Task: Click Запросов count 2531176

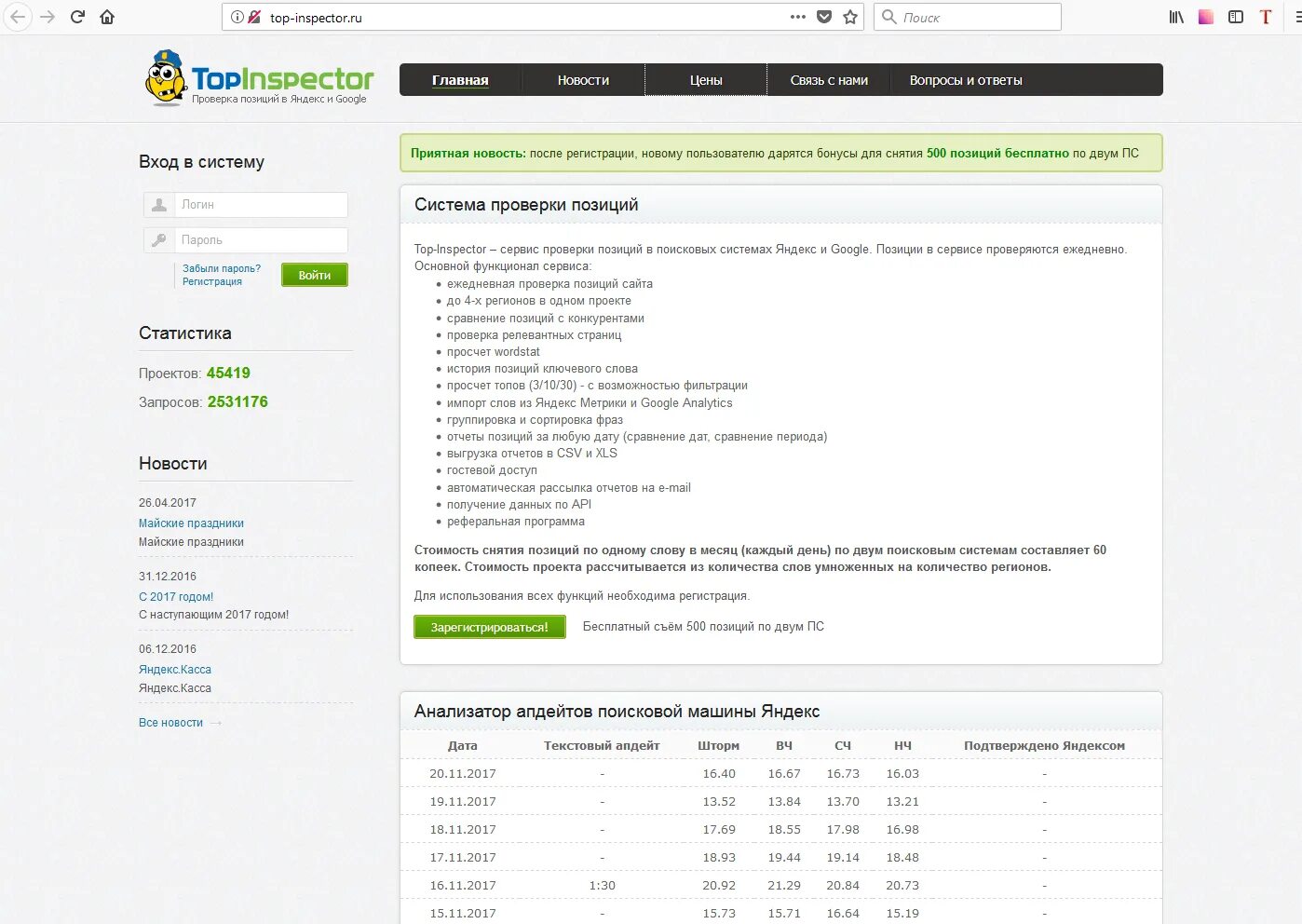Action: (x=237, y=401)
